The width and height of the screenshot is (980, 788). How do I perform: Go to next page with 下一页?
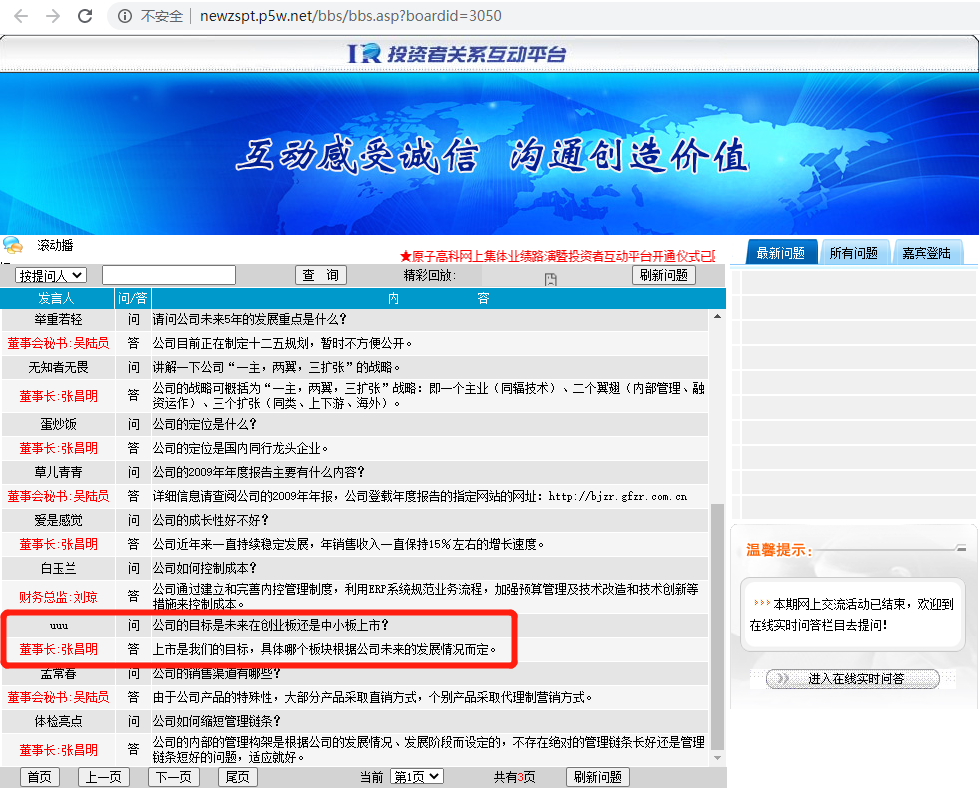pos(173,777)
